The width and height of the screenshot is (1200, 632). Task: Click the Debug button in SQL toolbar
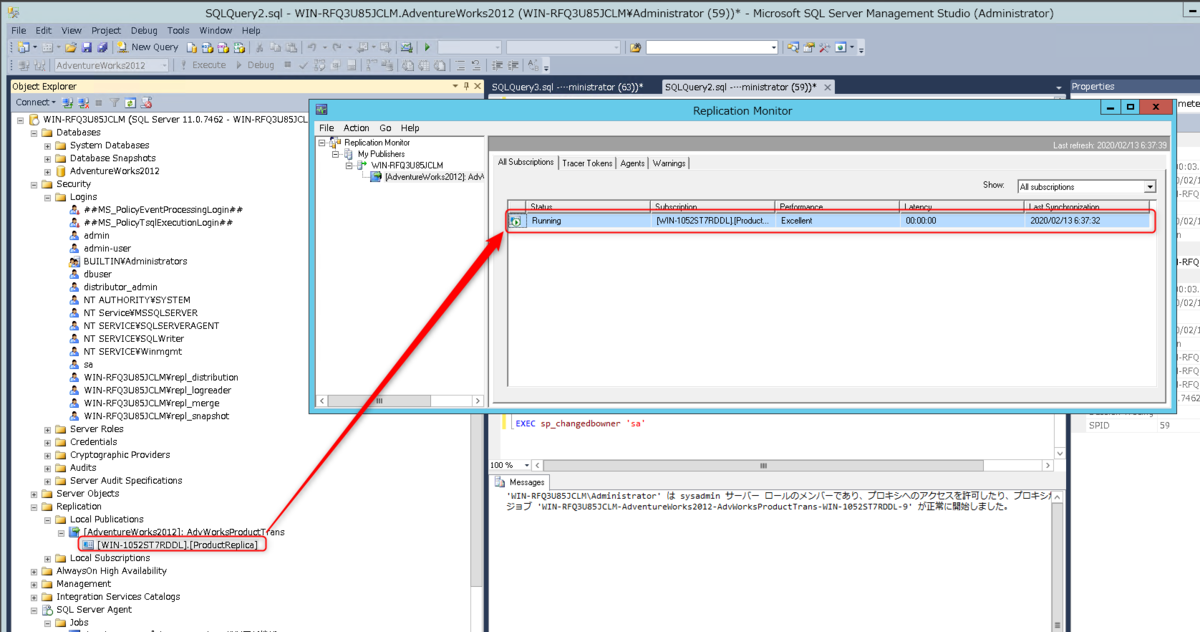coord(254,65)
